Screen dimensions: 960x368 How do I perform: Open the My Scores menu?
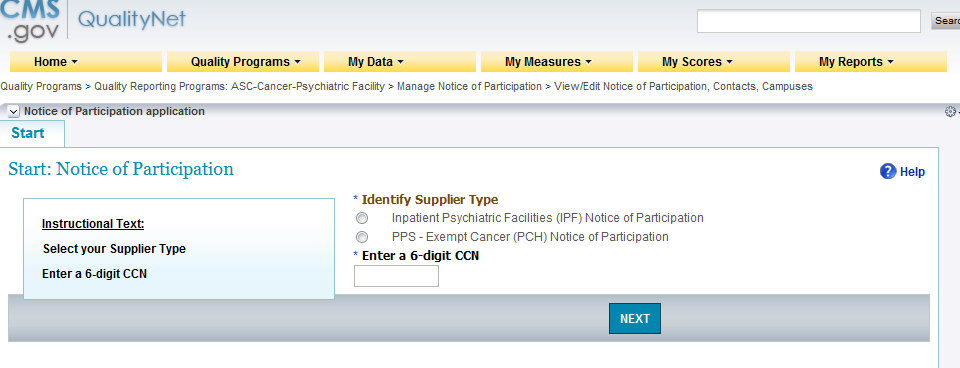[714, 62]
